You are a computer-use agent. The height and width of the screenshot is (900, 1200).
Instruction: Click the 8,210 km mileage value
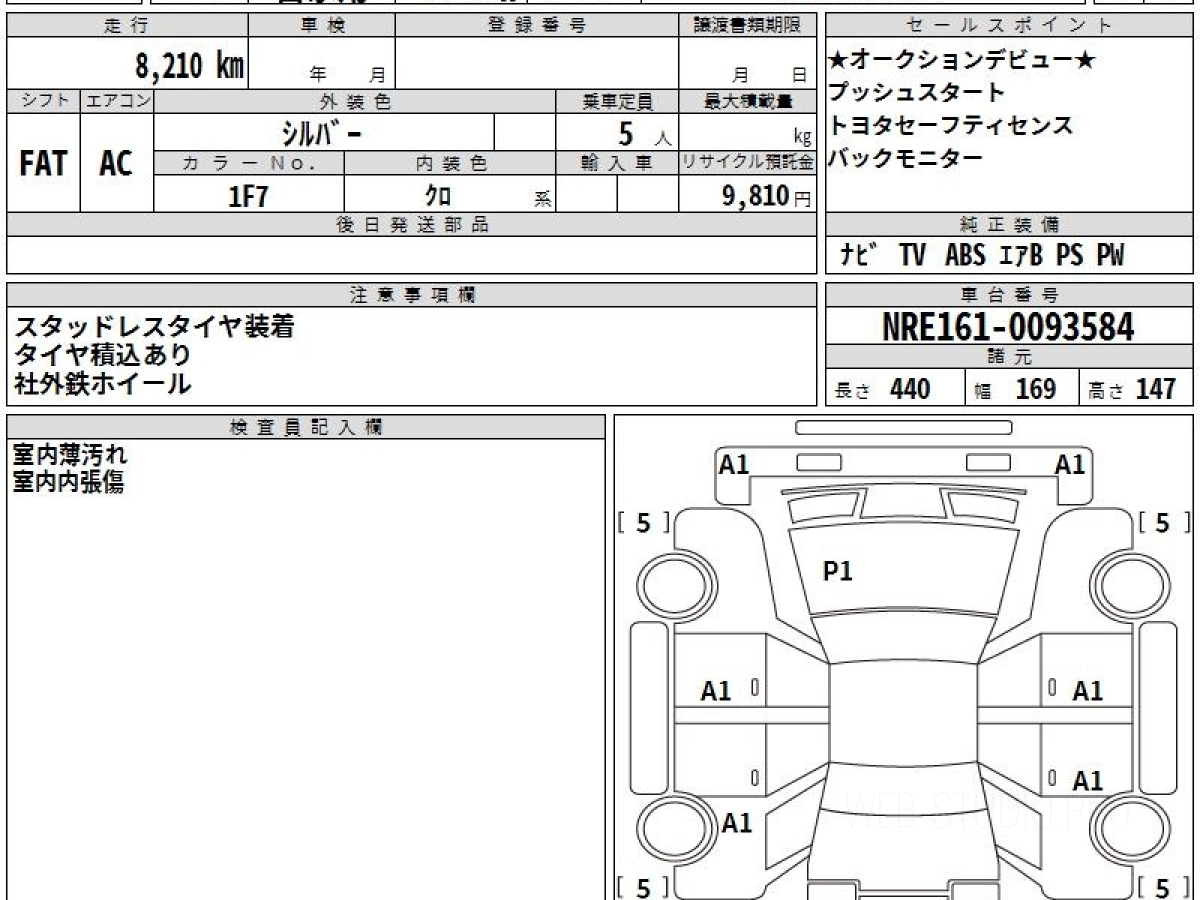[190, 66]
